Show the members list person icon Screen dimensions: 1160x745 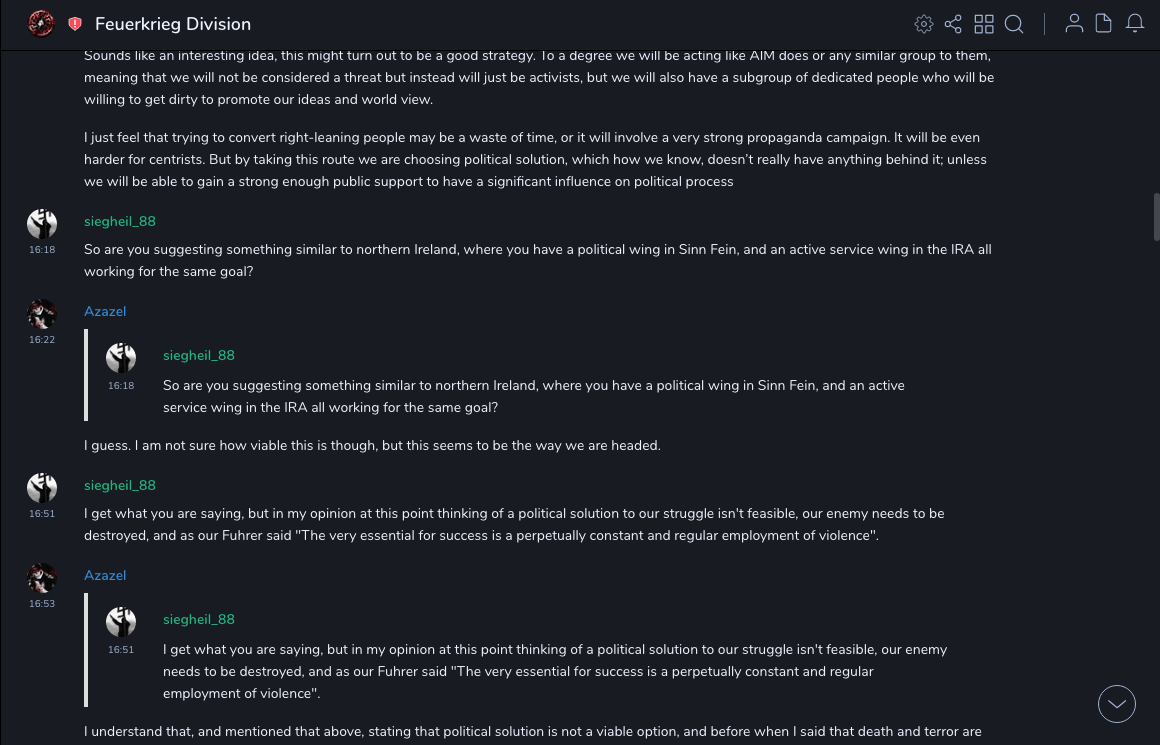(1074, 24)
